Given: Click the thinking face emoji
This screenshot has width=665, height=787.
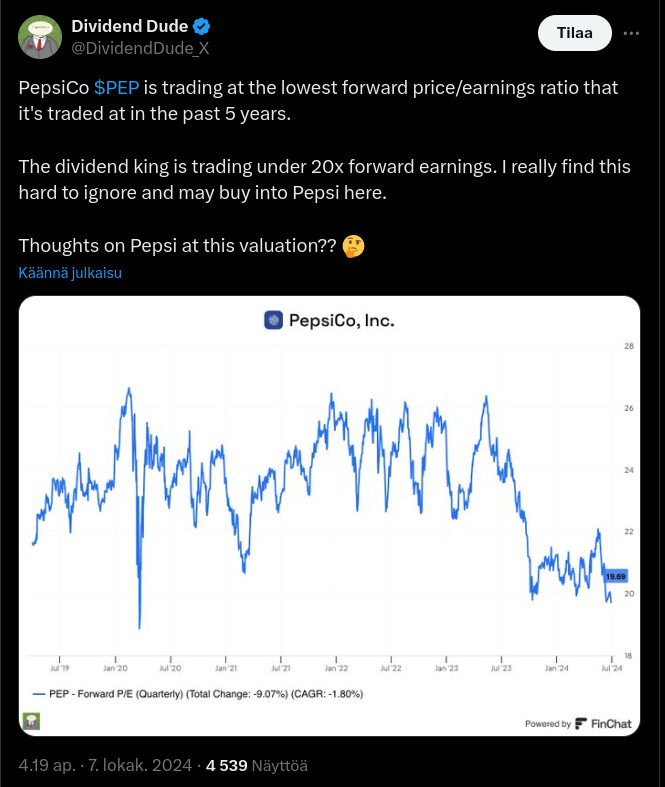Looking at the screenshot, I should point(353,246).
